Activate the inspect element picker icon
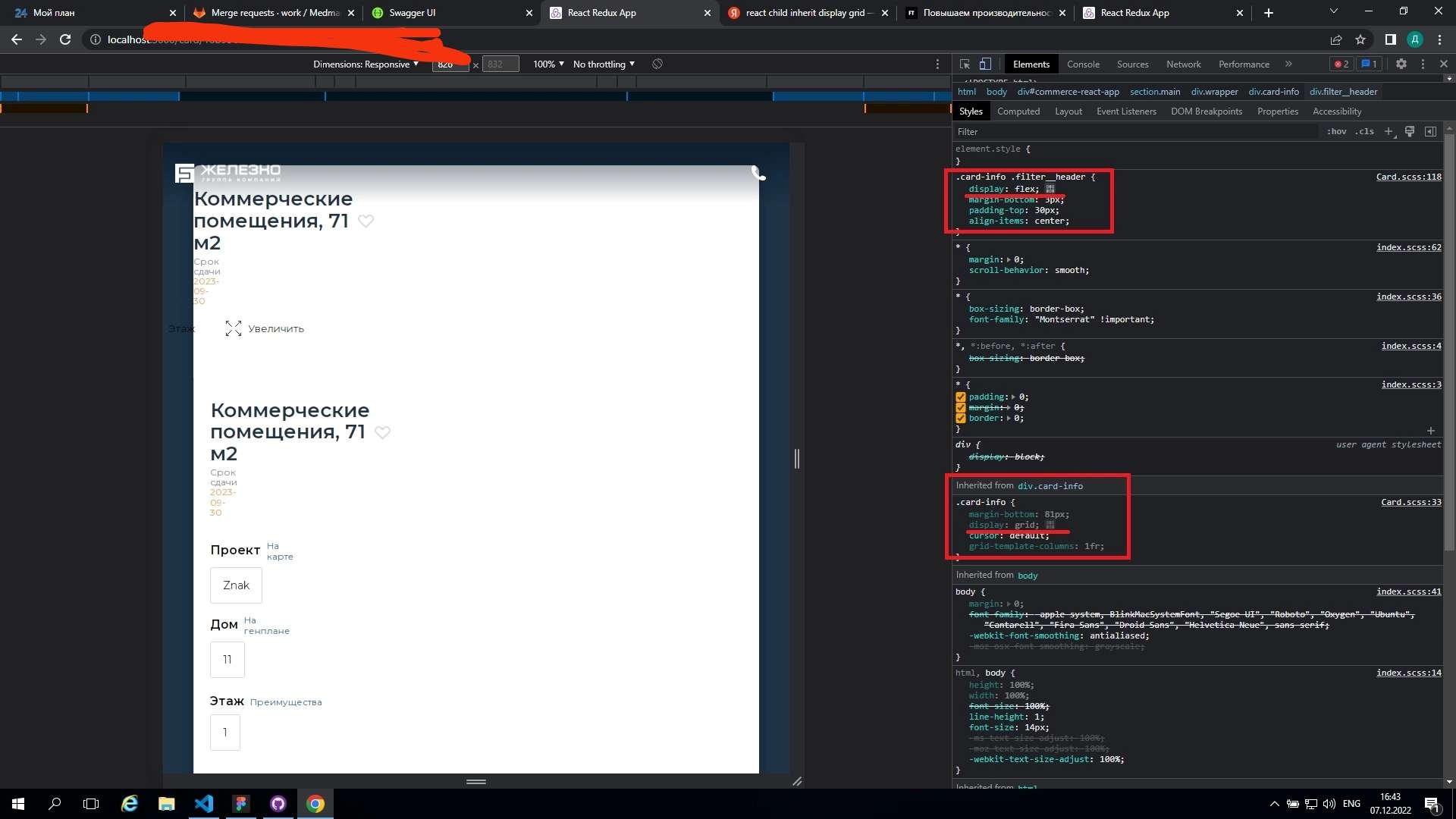Image resolution: width=1456 pixels, height=819 pixels. [x=965, y=64]
